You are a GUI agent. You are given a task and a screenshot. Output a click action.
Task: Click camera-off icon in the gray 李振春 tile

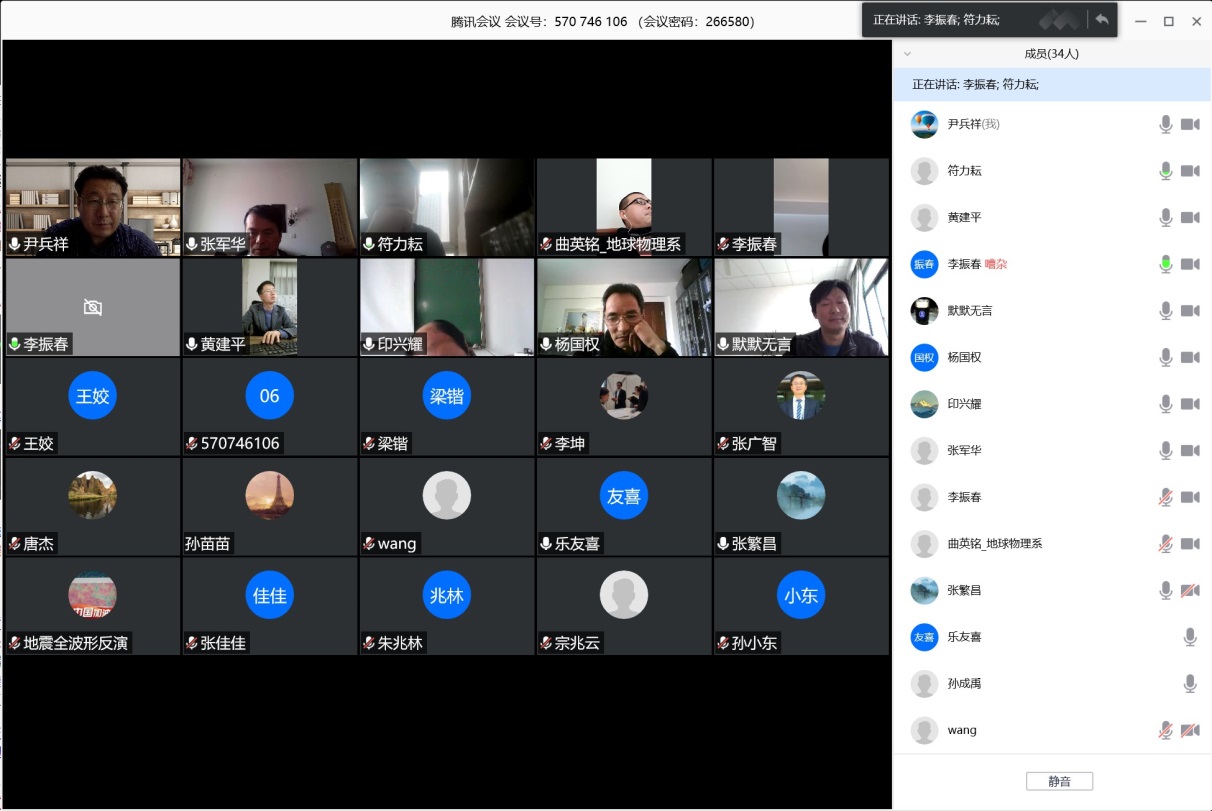tap(93, 307)
